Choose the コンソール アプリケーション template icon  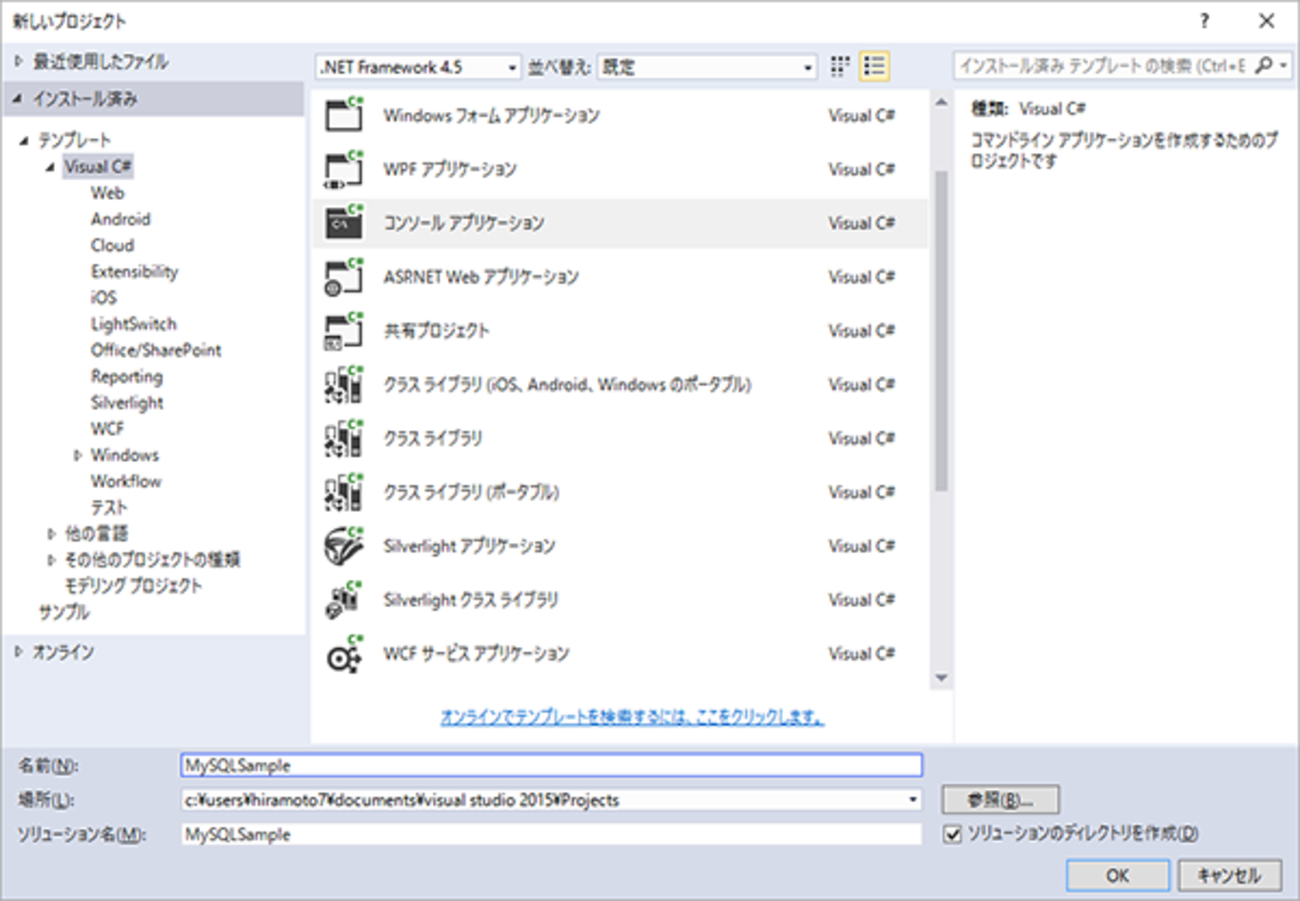click(x=344, y=223)
